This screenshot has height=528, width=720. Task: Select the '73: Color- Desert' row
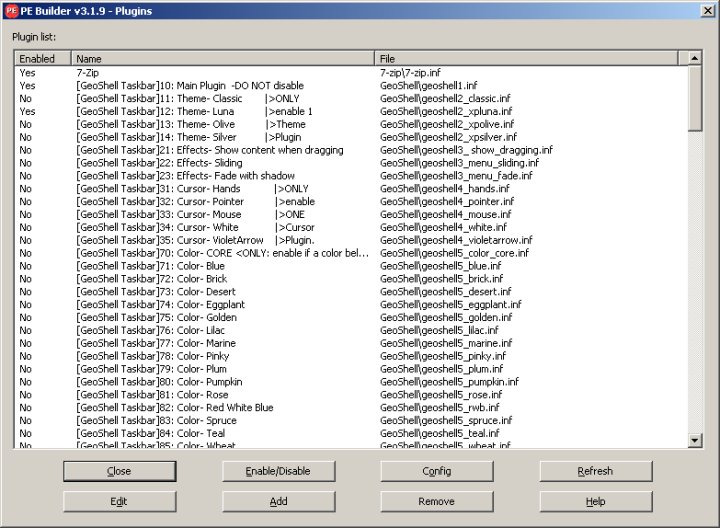click(351, 291)
